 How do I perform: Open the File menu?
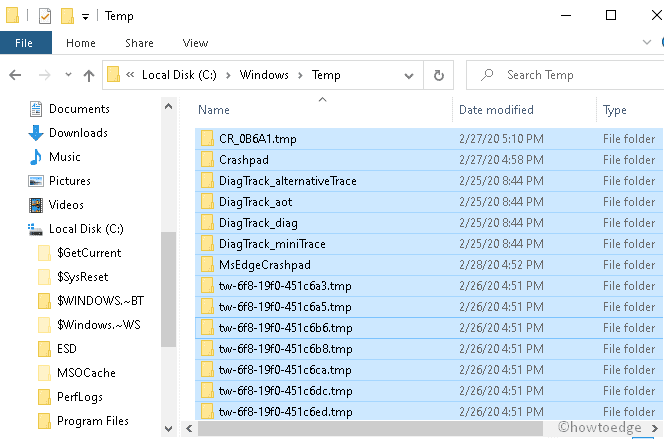25,43
